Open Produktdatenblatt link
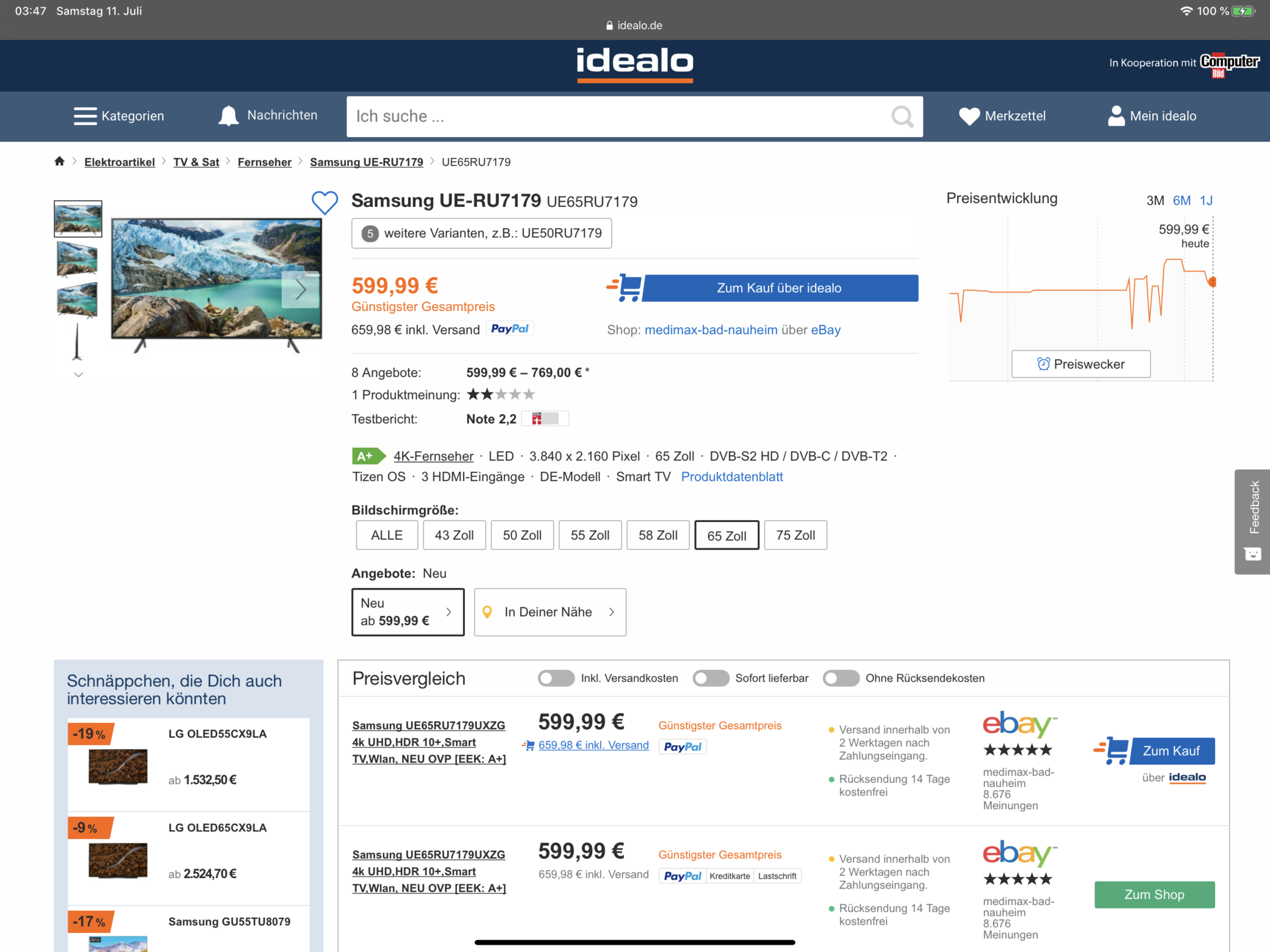 click(732, 477)
